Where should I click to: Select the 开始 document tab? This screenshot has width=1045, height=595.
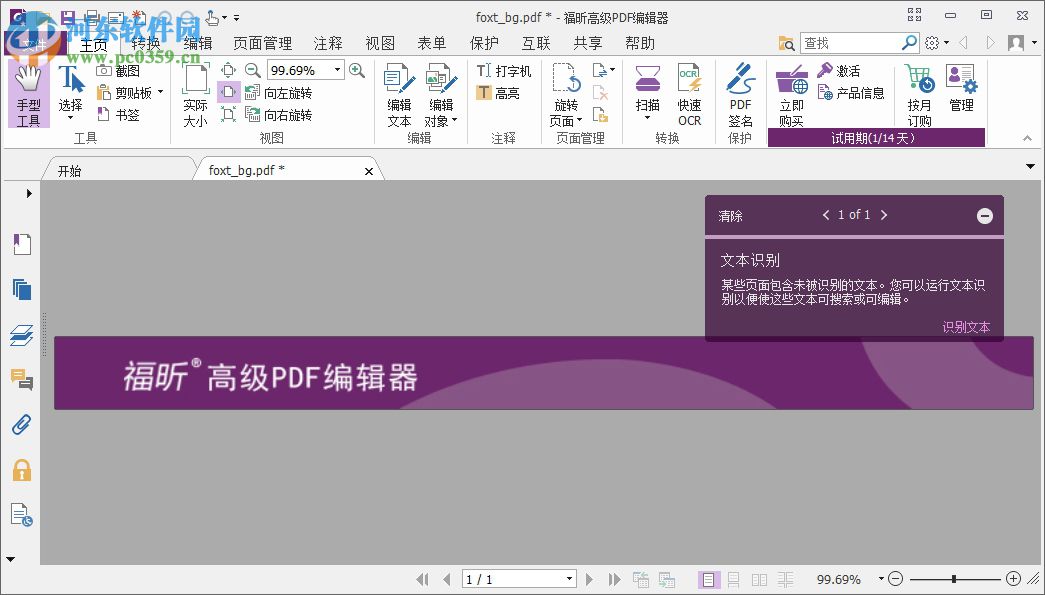coord(70,170)
